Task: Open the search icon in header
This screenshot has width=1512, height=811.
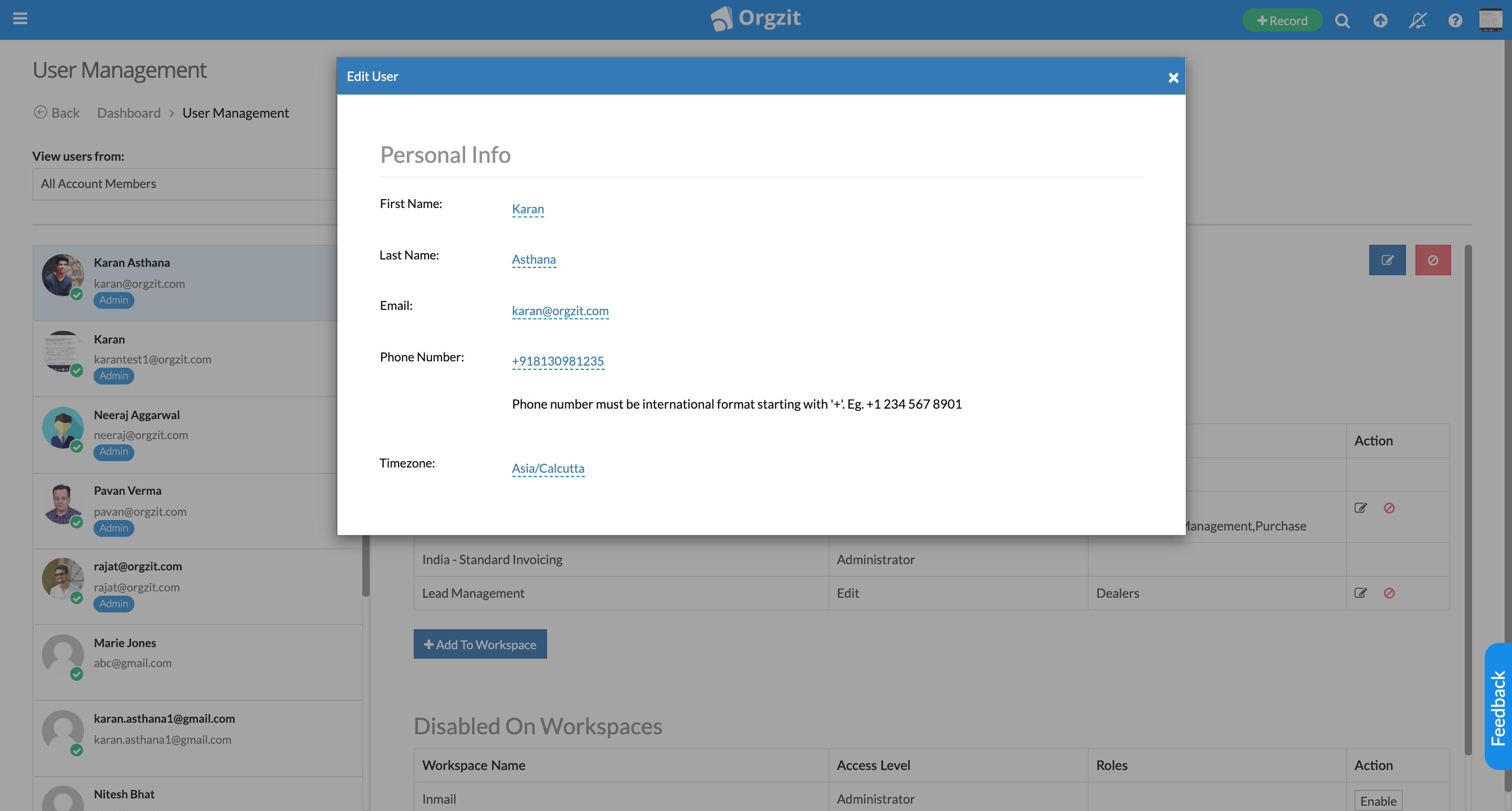Action: click(1342, 20)
